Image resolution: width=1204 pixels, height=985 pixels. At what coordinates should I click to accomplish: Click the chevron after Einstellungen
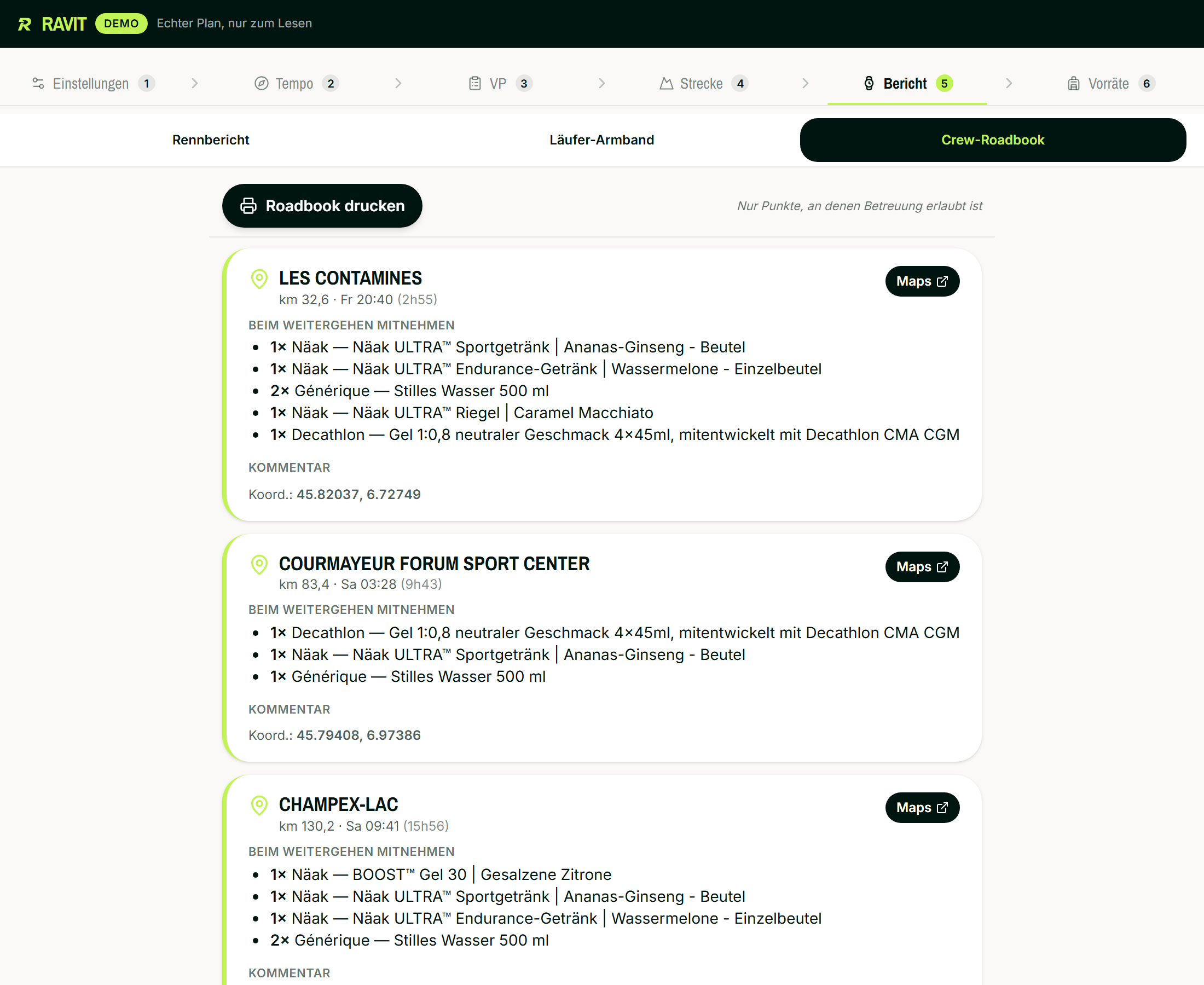(x=195, y=83)
